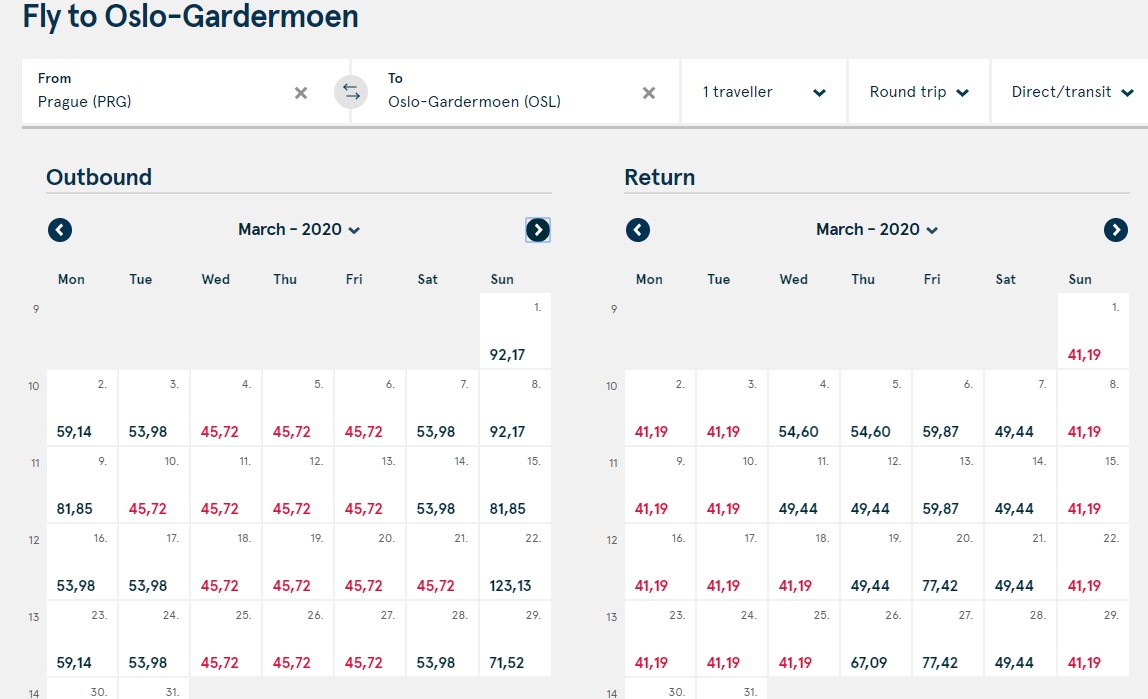This screenshot has width=1148, height=699.
Task: Go to next month in Outbound calendar
Action: click(x=538, y=230)
